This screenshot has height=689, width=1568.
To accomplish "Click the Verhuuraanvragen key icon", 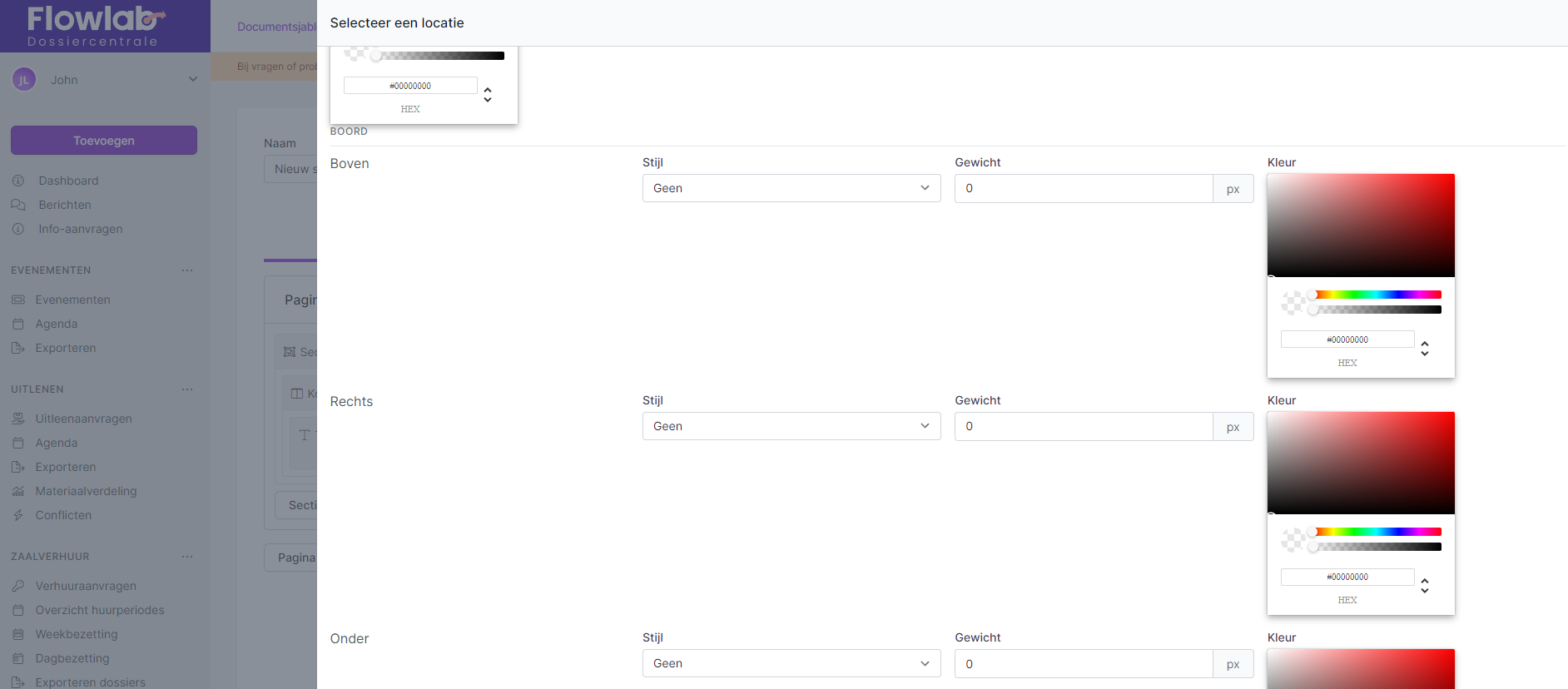I will click(18, 586).
